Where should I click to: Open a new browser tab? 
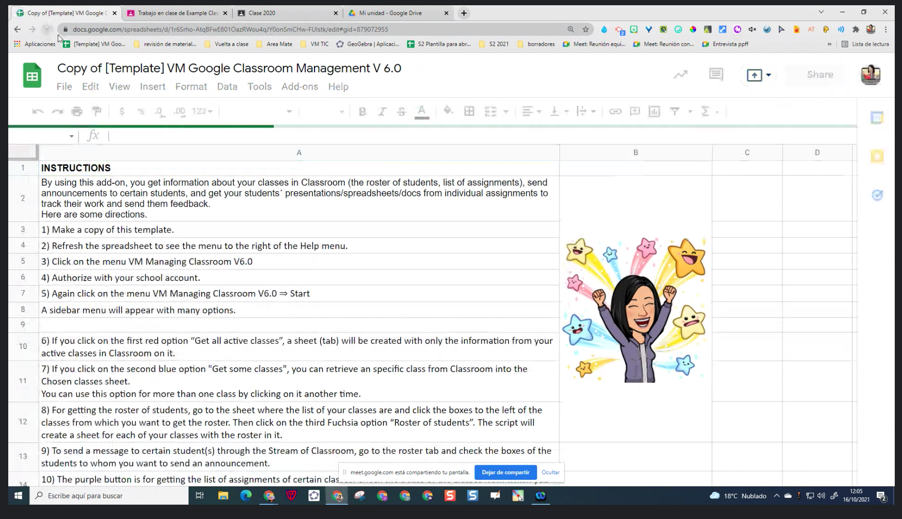tap(464, 13)
